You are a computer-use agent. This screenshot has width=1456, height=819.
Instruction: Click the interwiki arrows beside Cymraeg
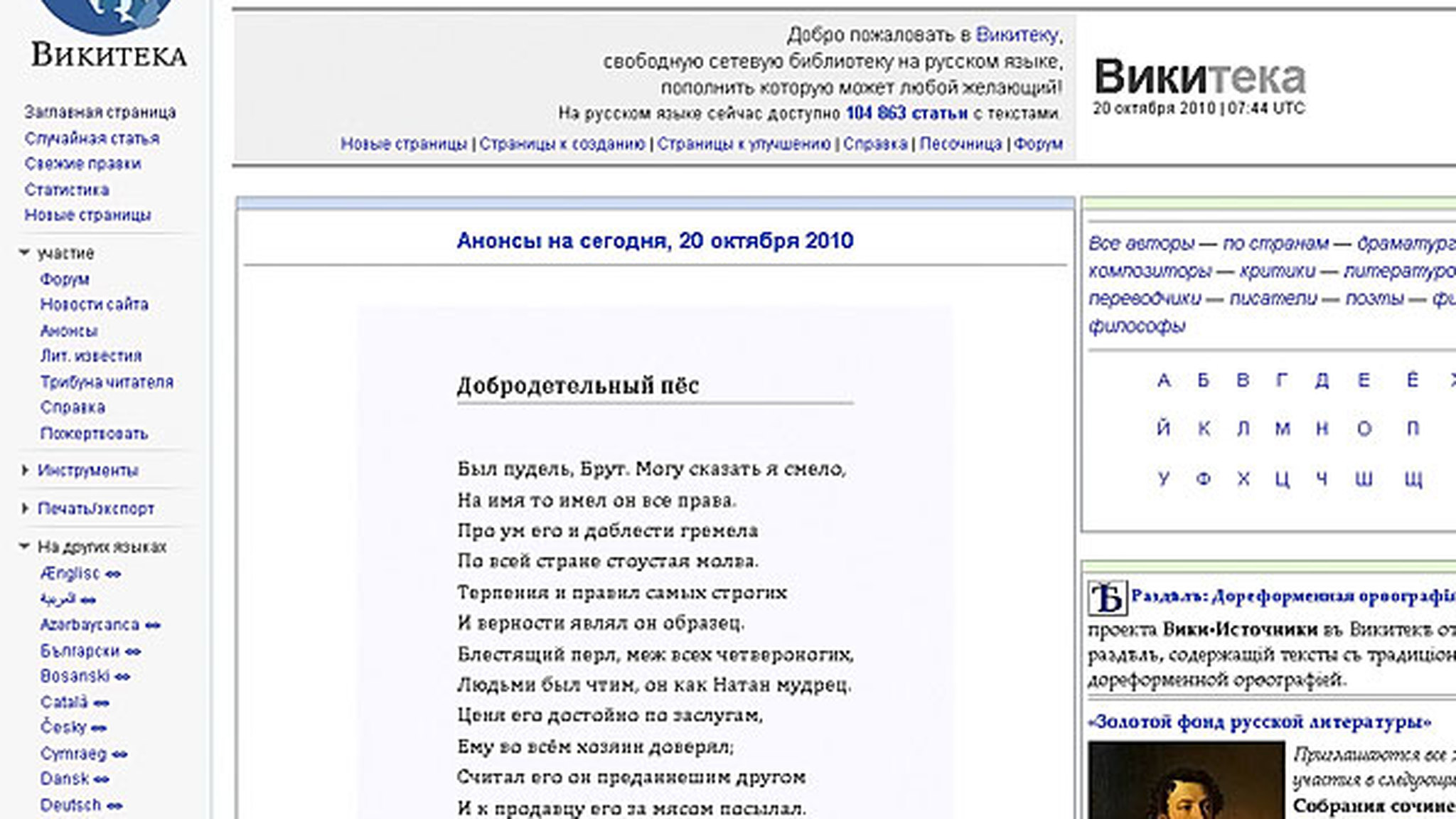click(119, 754)
